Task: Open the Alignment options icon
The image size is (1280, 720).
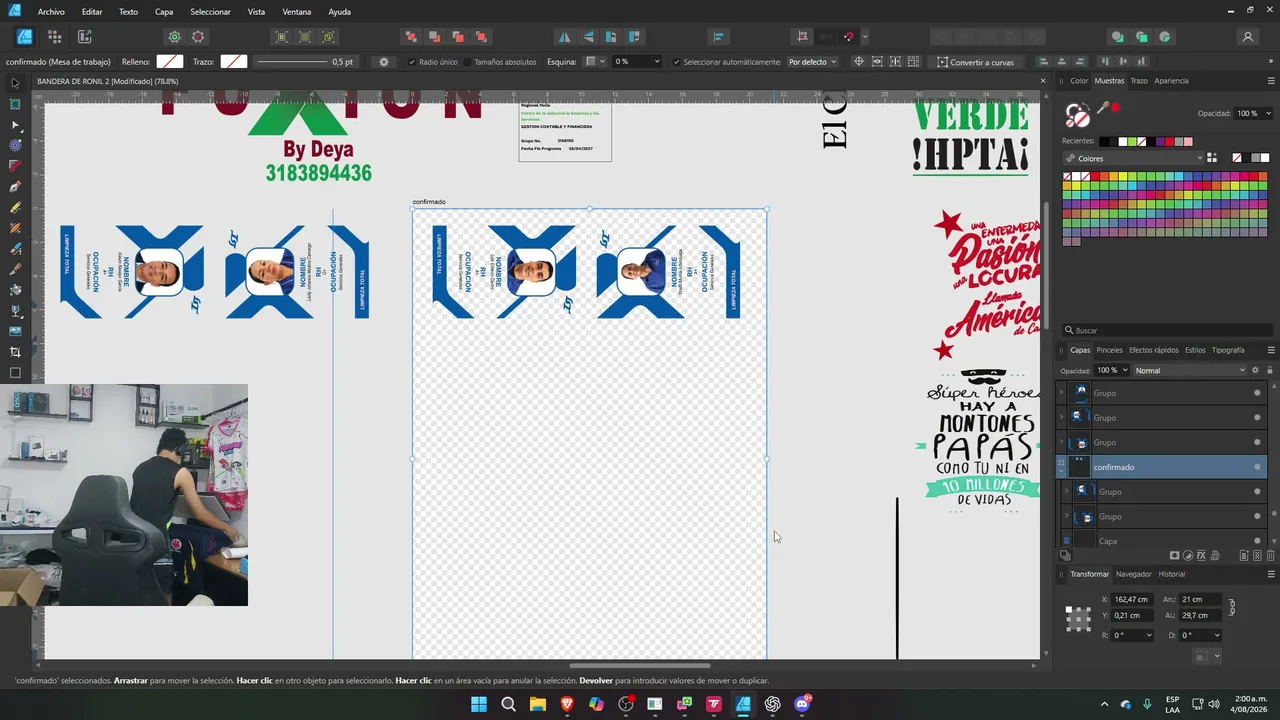Action: click(718, 37)
